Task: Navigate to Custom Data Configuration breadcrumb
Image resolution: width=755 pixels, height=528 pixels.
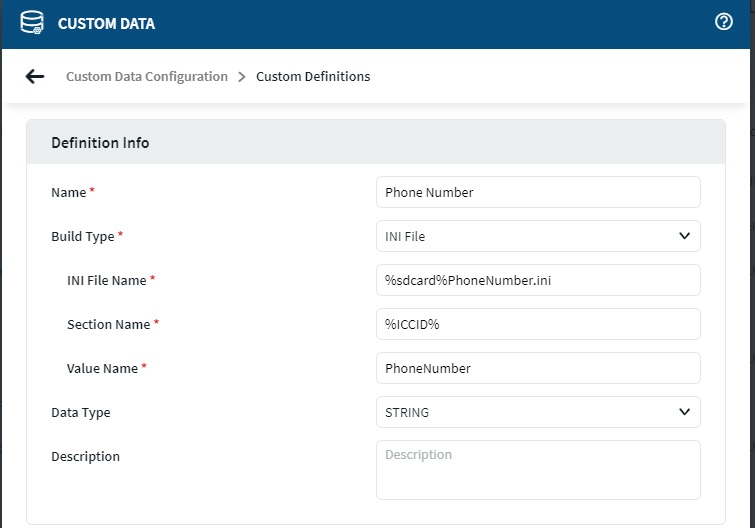Action: (x=147, y=77)
